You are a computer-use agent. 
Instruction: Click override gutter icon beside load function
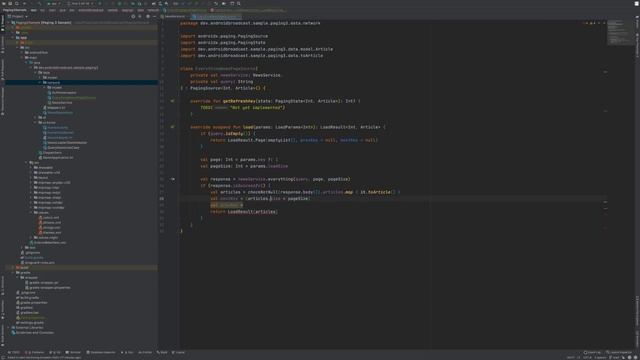pyautogui.click(x=173, y=127)
